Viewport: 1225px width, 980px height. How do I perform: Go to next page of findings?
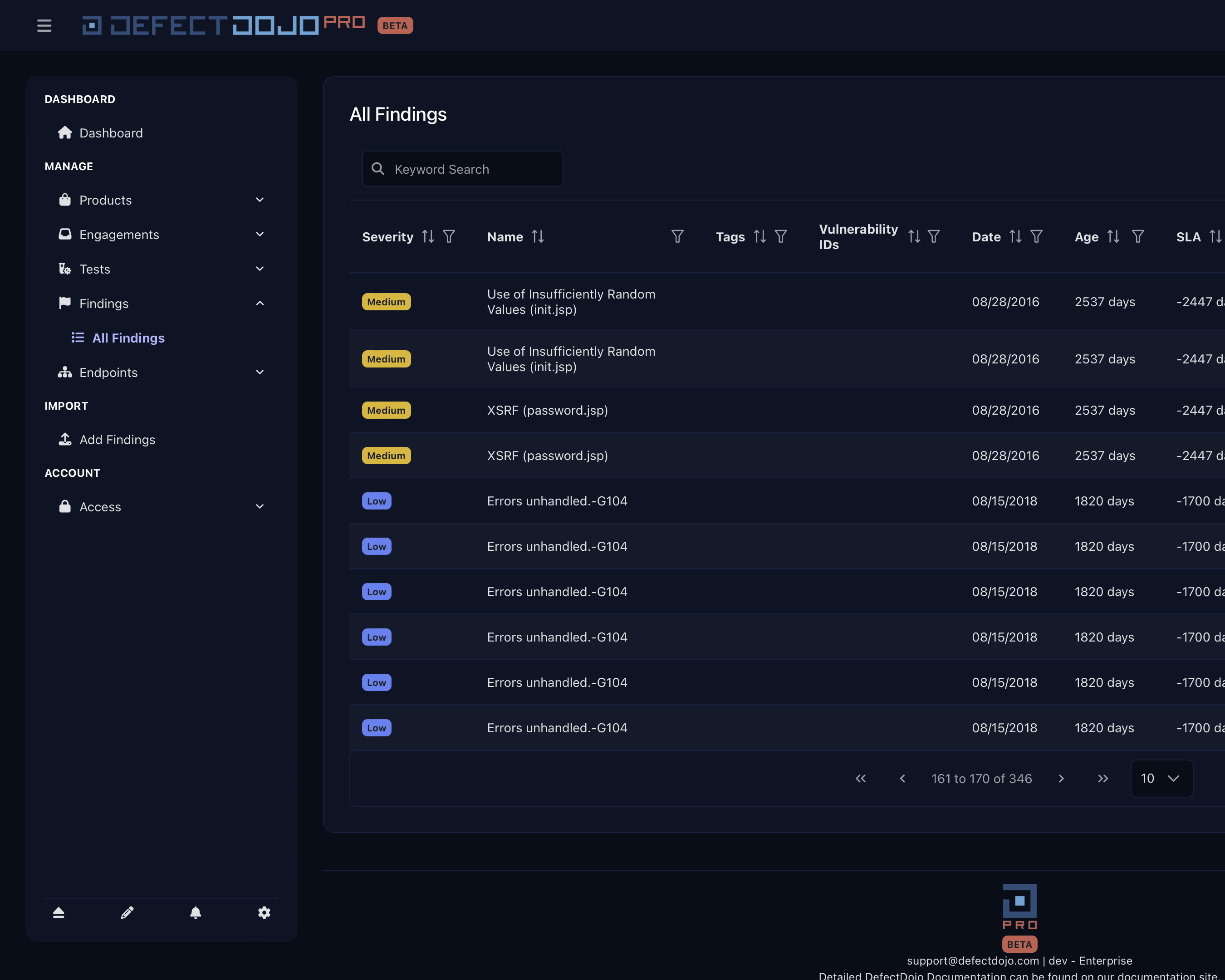[x=1061, y=778]
